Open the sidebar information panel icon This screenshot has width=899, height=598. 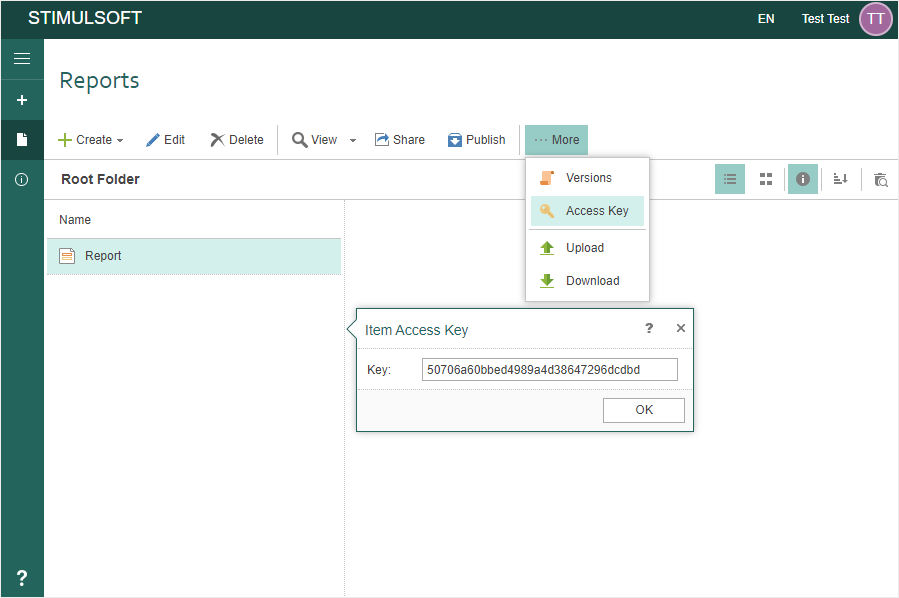pyautogui.click(x=22, y=179)
